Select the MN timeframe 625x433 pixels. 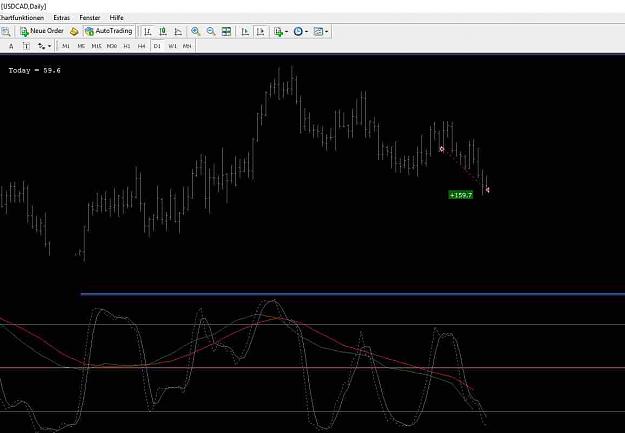click(187, 46)
